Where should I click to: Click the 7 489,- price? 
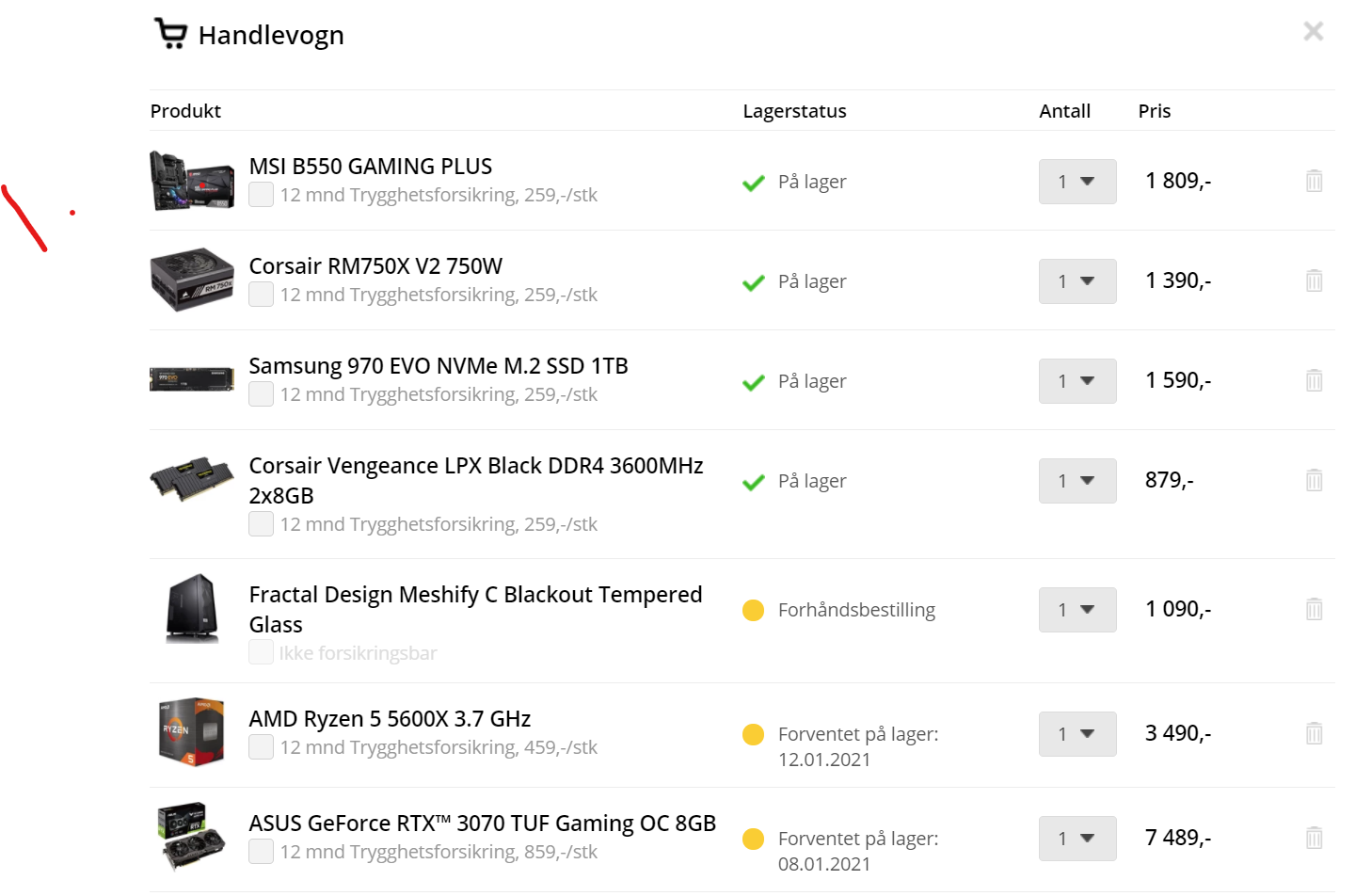pos(1178,838)
